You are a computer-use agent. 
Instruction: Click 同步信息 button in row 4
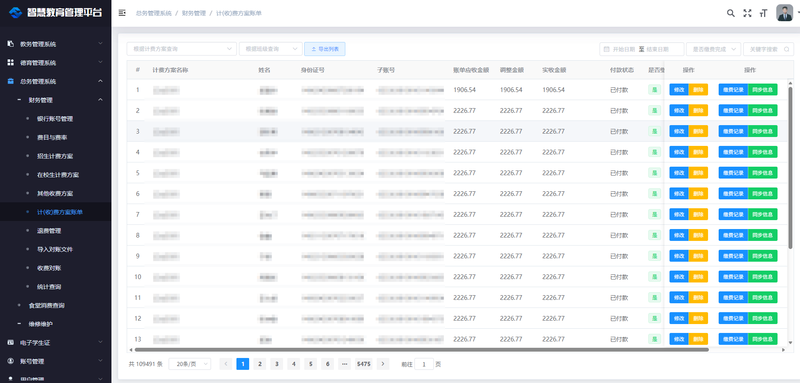click(763, 152)
